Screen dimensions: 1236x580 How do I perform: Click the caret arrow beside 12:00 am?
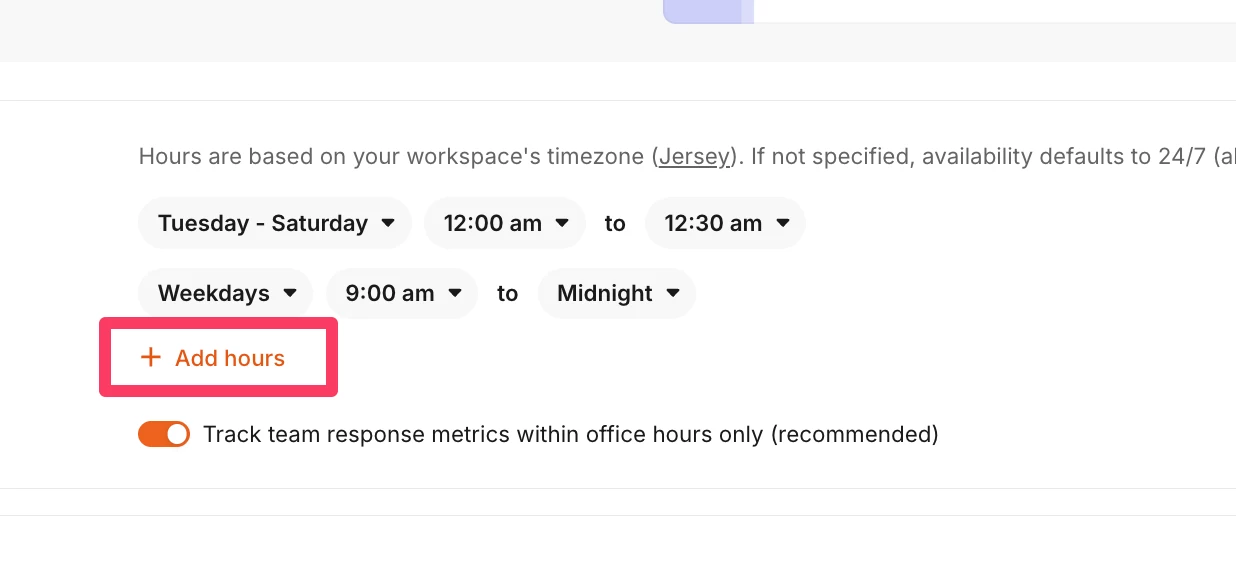click(x=562, y=223)
